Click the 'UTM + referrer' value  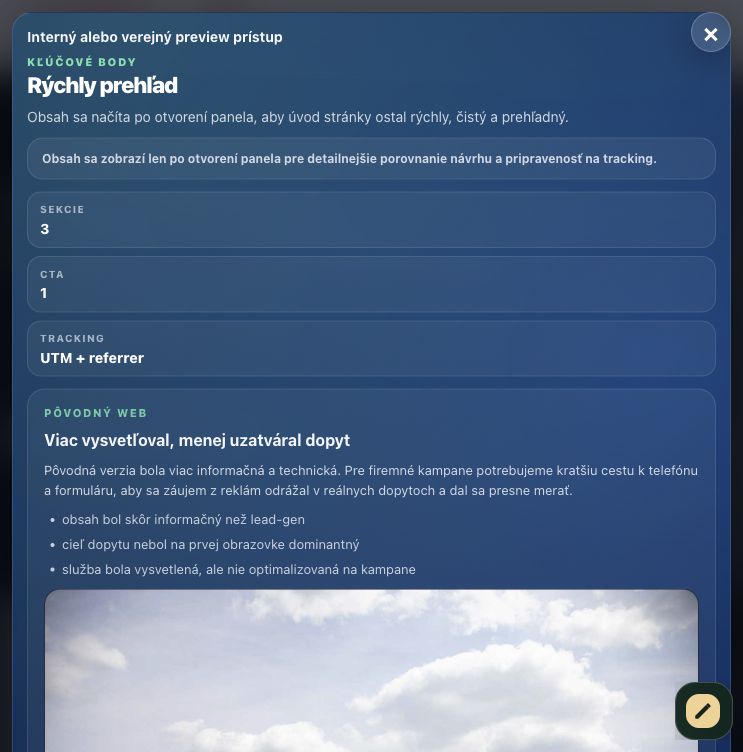(x=92, y=358)
